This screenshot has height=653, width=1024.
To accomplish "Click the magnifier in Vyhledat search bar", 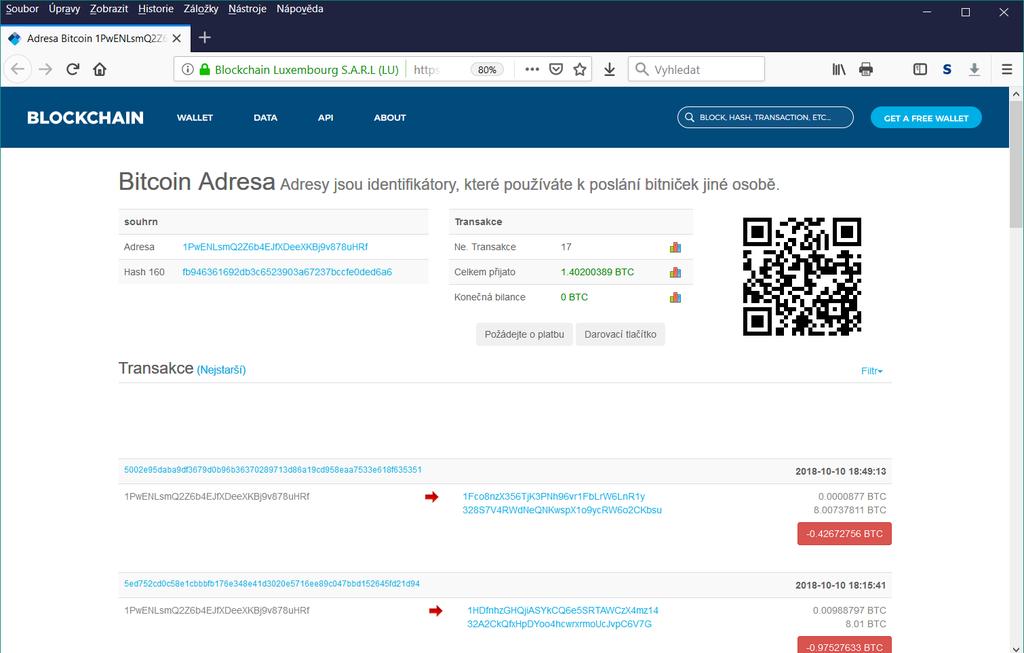I will point(642,69).
